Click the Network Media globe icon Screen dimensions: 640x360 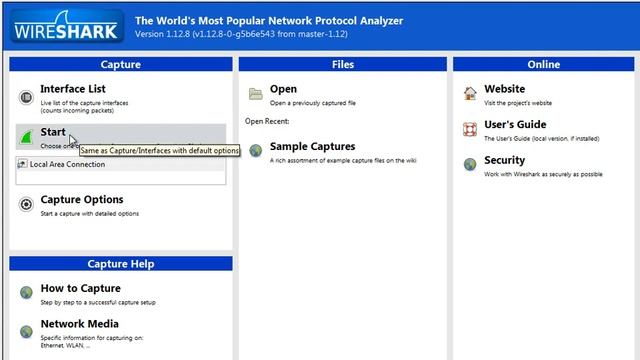[26, 331]
